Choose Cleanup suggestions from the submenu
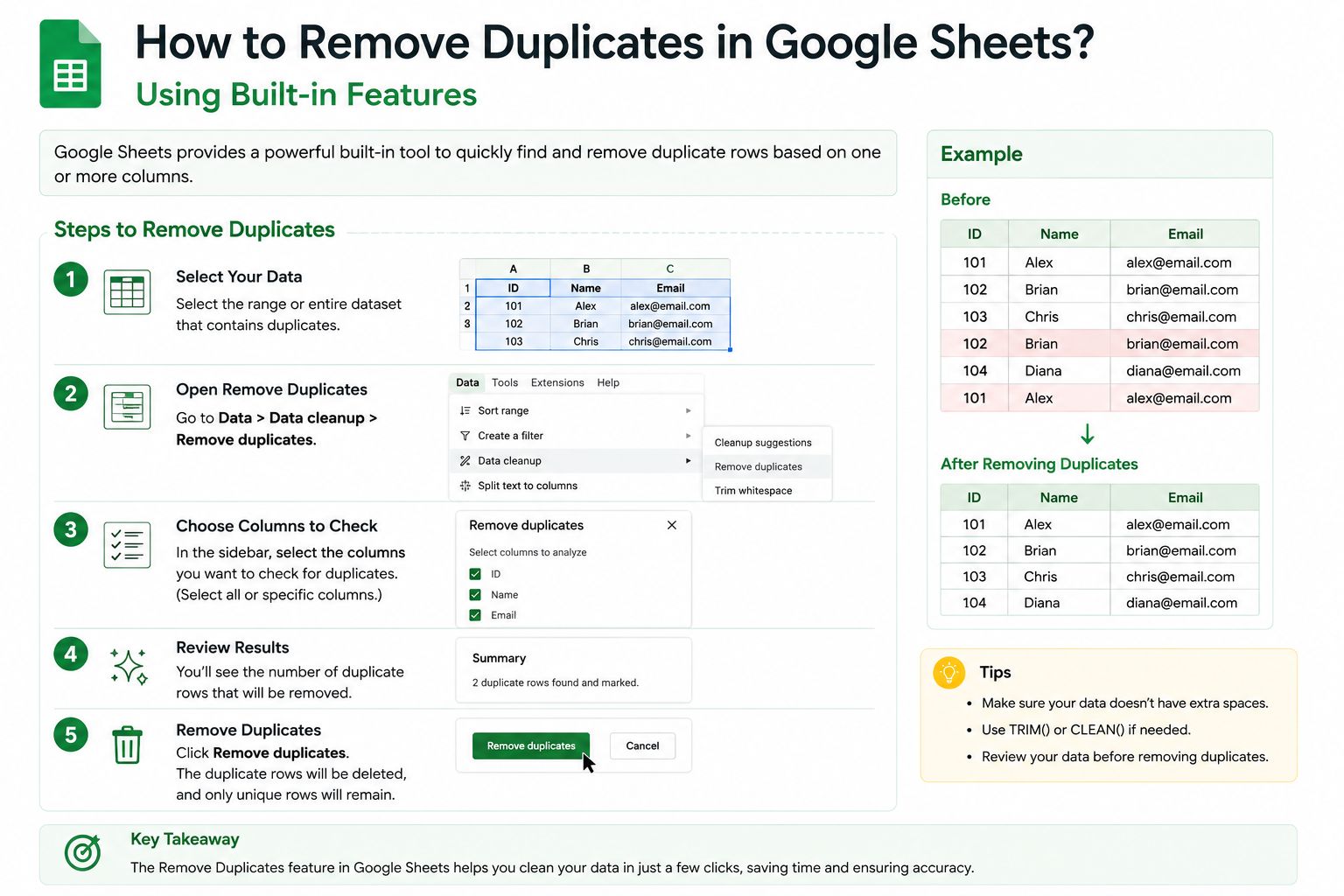Screen dimensions: 1344x896 (x=763, y=443)
